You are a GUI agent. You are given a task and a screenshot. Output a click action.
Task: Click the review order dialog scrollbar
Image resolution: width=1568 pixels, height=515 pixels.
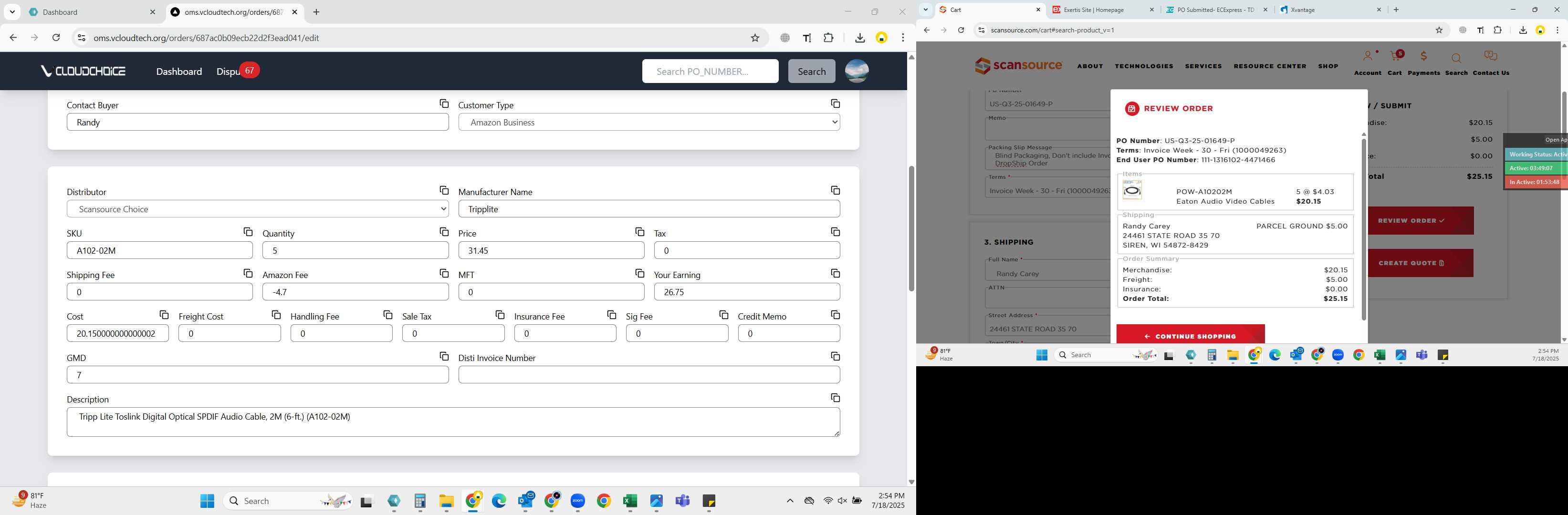(1363, 230)
